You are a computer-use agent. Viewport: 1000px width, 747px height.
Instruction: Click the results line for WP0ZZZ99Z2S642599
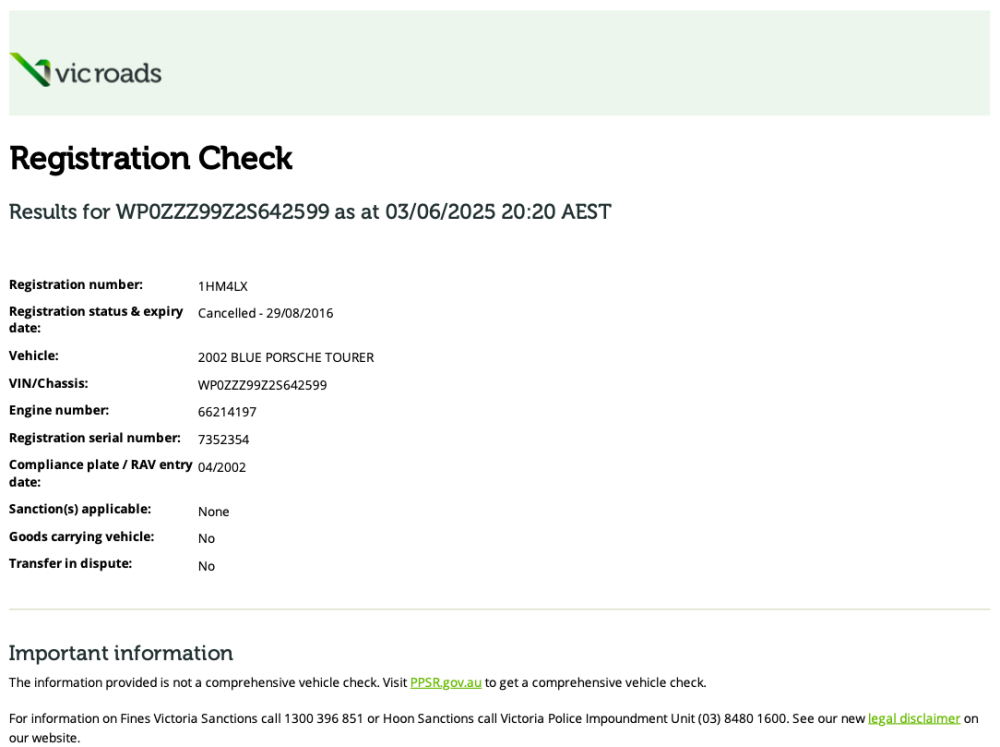[x=310, y=212]
